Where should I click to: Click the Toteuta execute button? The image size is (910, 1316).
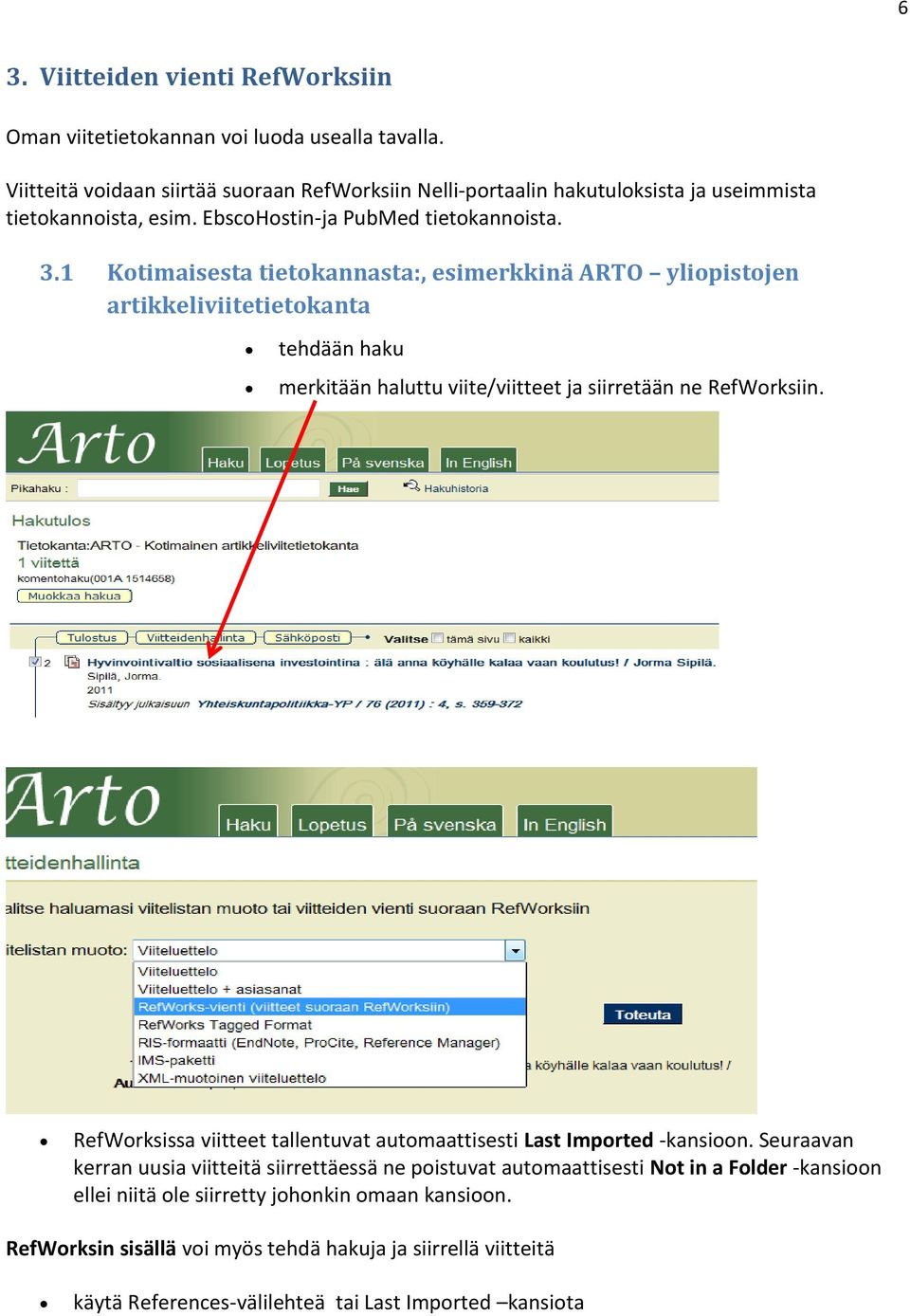[643, 1014]
